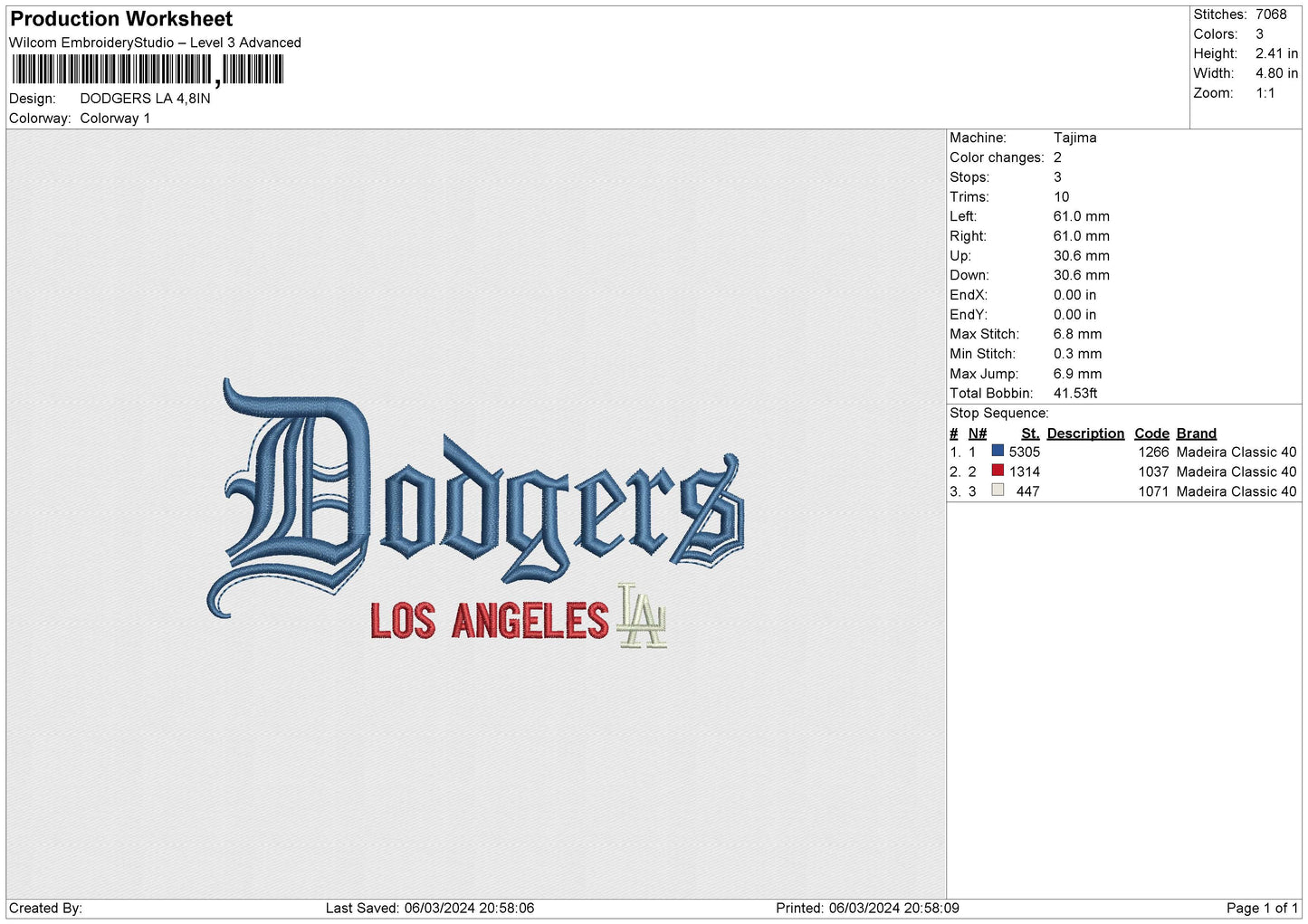Click the Up value '30.6 mm'
This screenshot has width=1308, height=924.
(x=1081, y=255)
